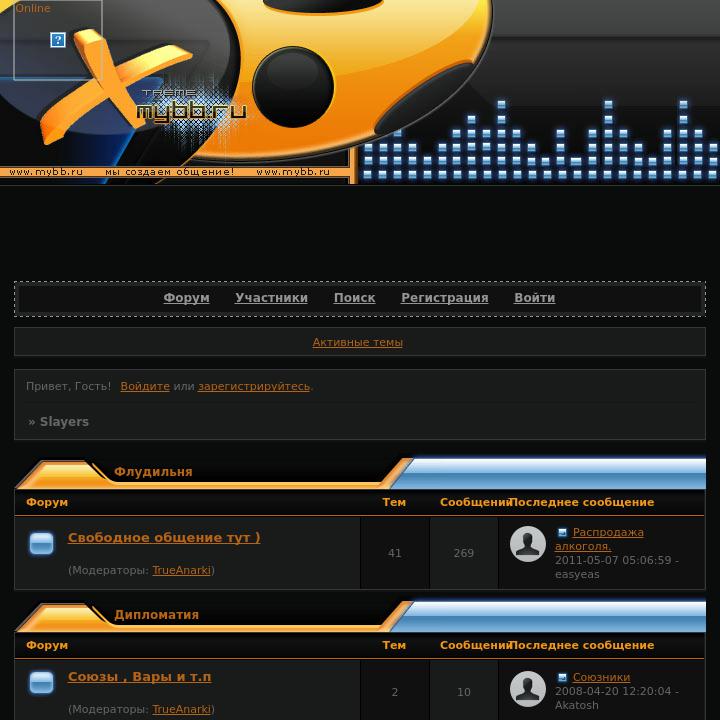Click the topic count 41
Screen dimensions: 720x720
(394, 553)
